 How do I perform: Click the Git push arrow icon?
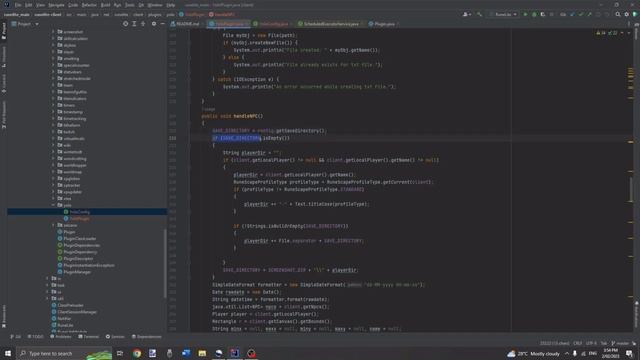(589, 14)
